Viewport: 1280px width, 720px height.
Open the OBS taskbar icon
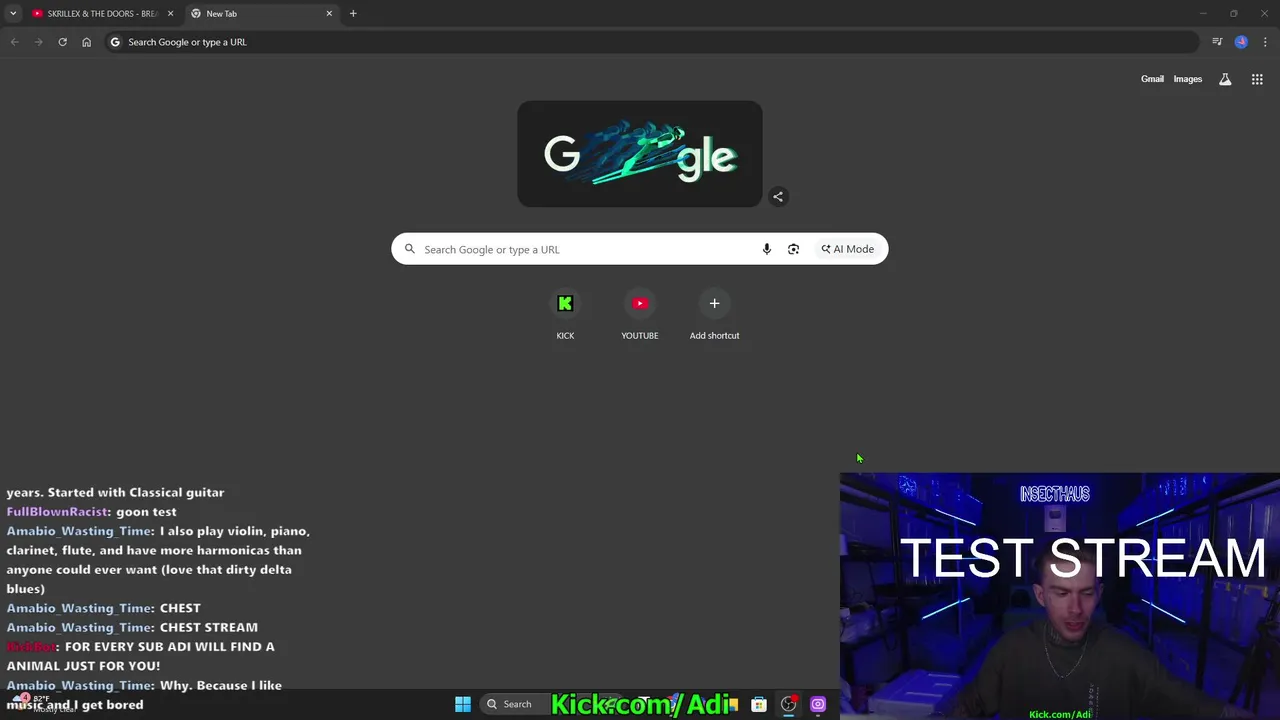(x=789, y=704)
